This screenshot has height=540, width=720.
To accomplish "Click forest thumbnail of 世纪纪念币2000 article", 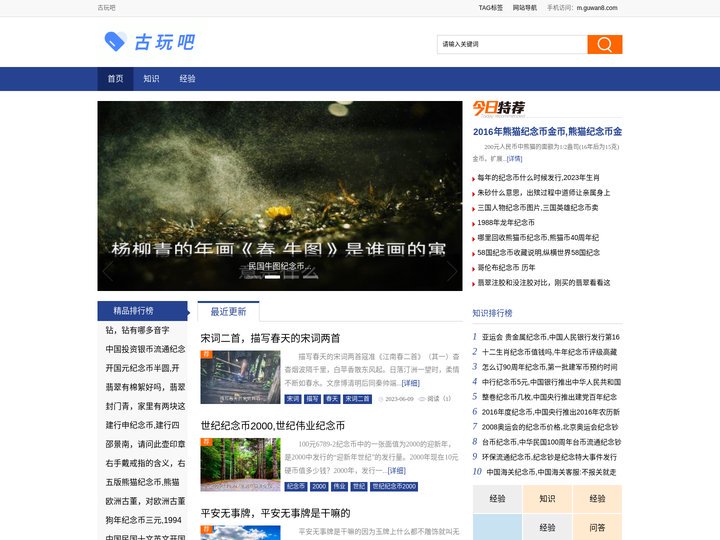I will point(240,465).
